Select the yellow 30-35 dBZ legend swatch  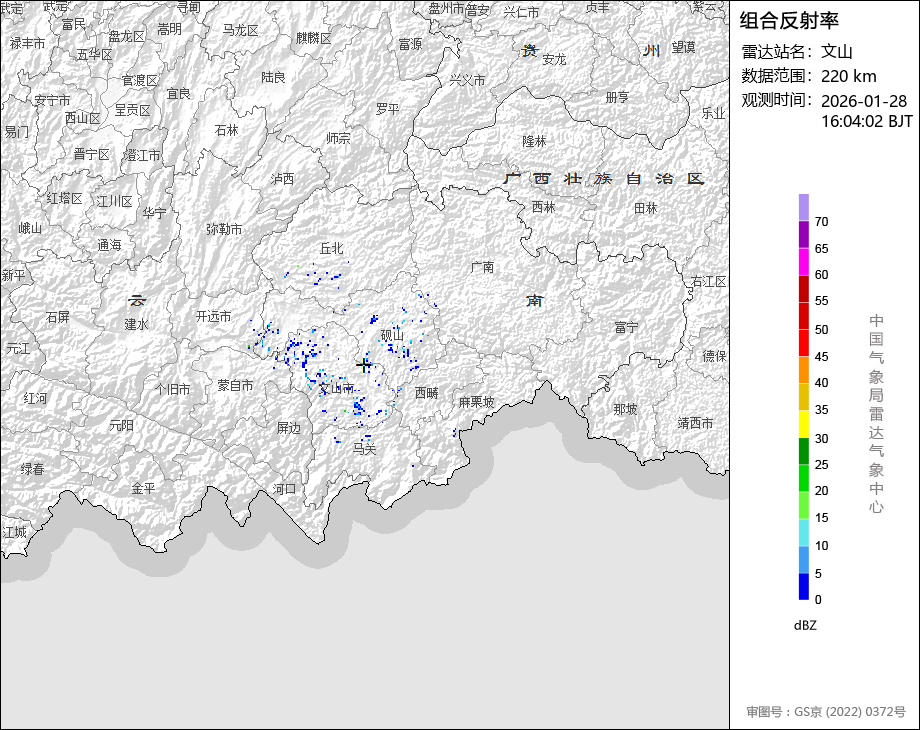[804, 424]
